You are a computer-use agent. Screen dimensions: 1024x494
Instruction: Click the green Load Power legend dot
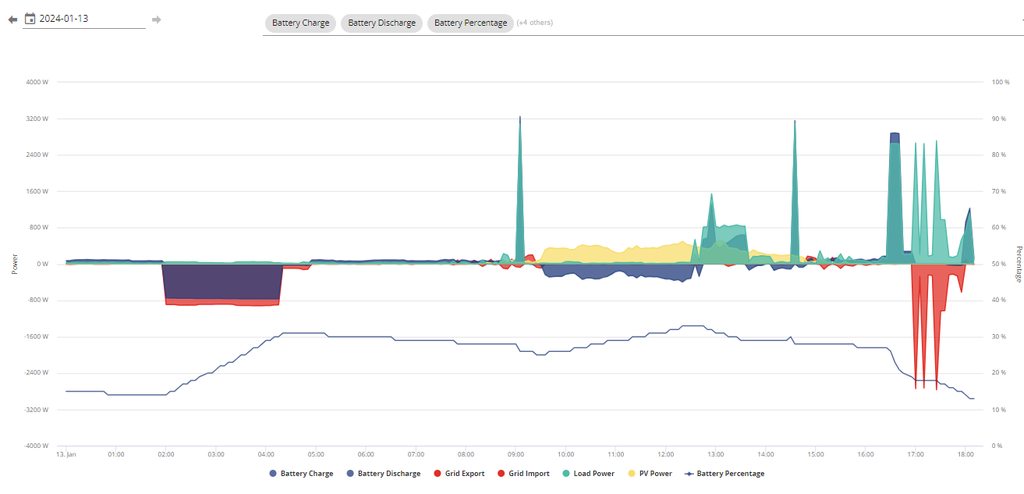click(x=565, y=473)
